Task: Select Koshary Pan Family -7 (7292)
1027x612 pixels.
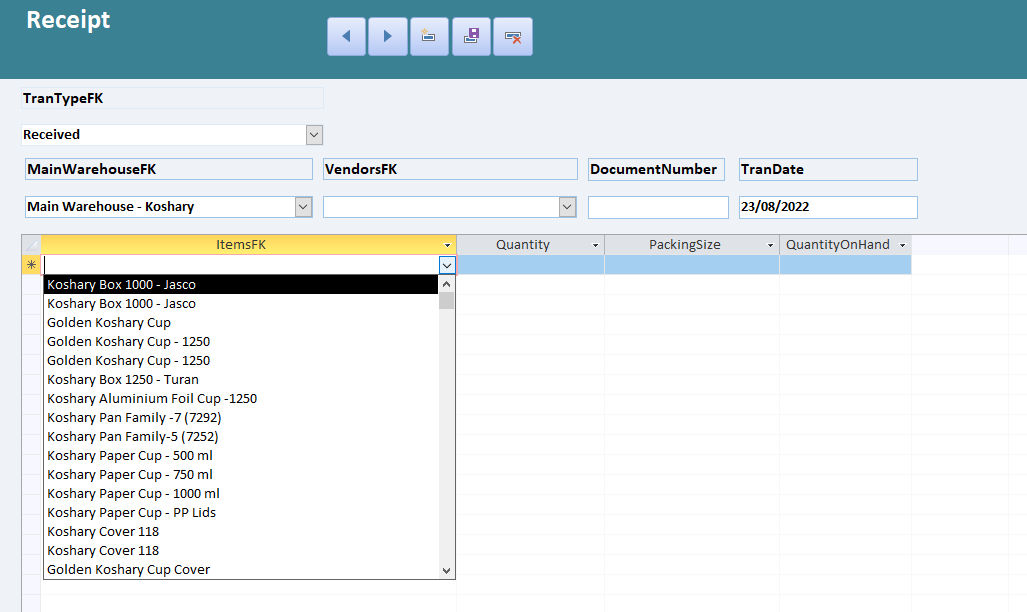Action: 241,417
